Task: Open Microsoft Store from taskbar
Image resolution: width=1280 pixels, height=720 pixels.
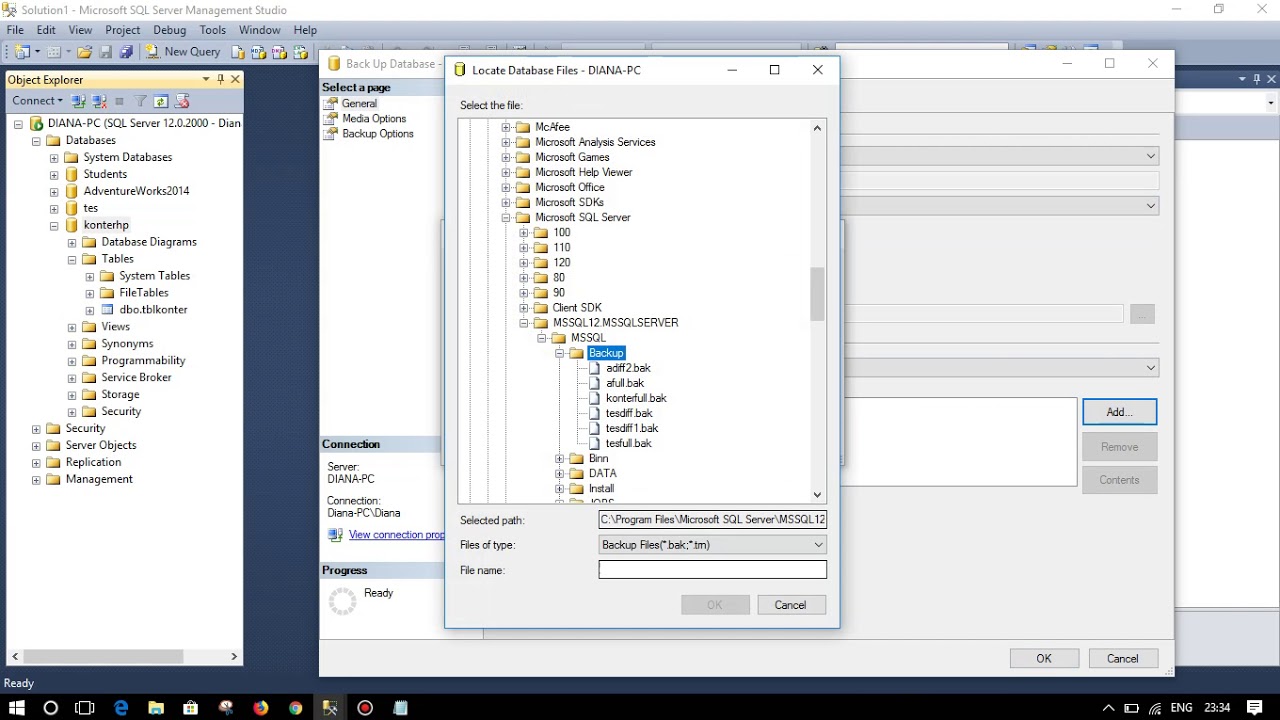Action: click(191, 708)
